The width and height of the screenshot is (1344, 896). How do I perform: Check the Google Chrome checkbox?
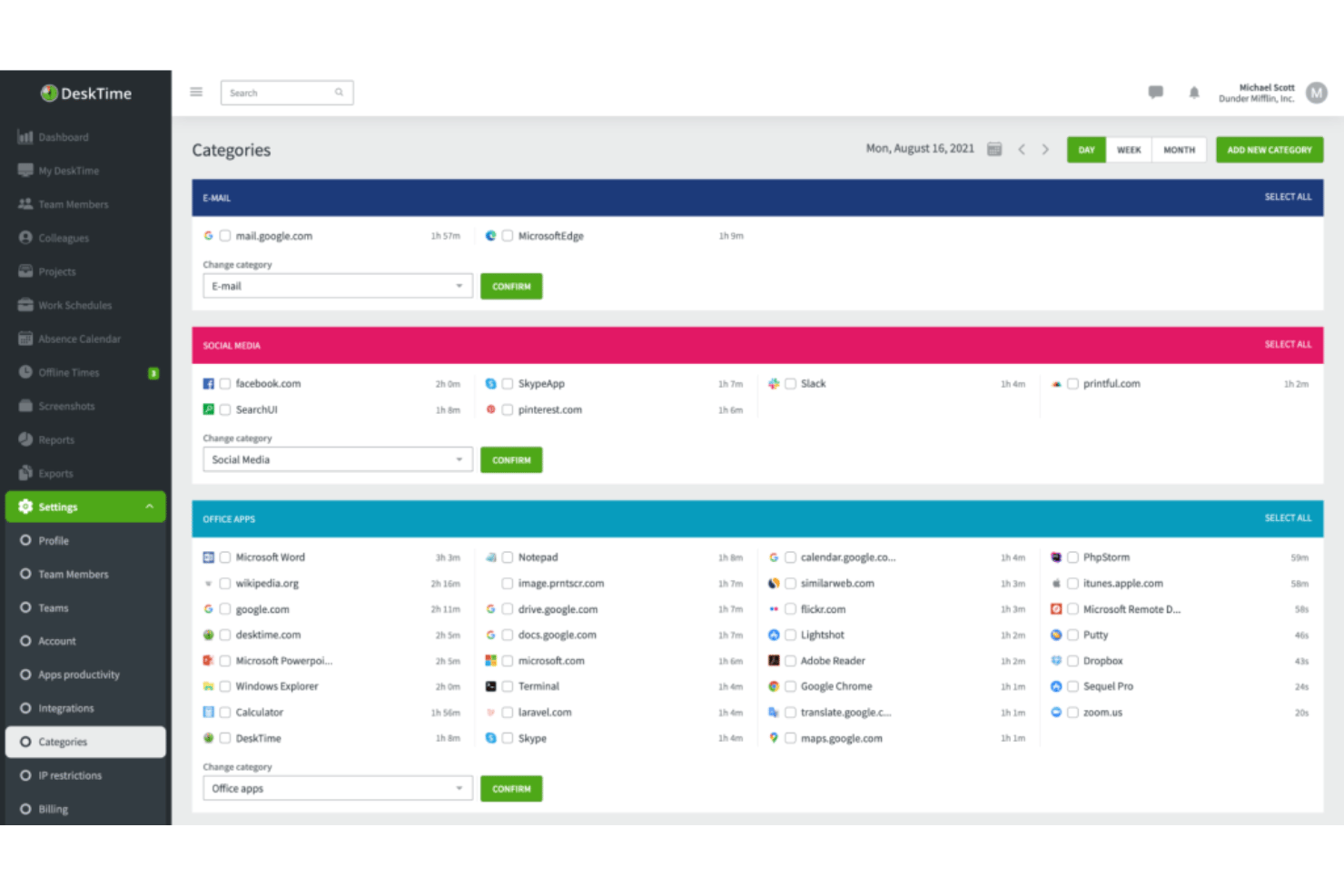click(790, 686)
